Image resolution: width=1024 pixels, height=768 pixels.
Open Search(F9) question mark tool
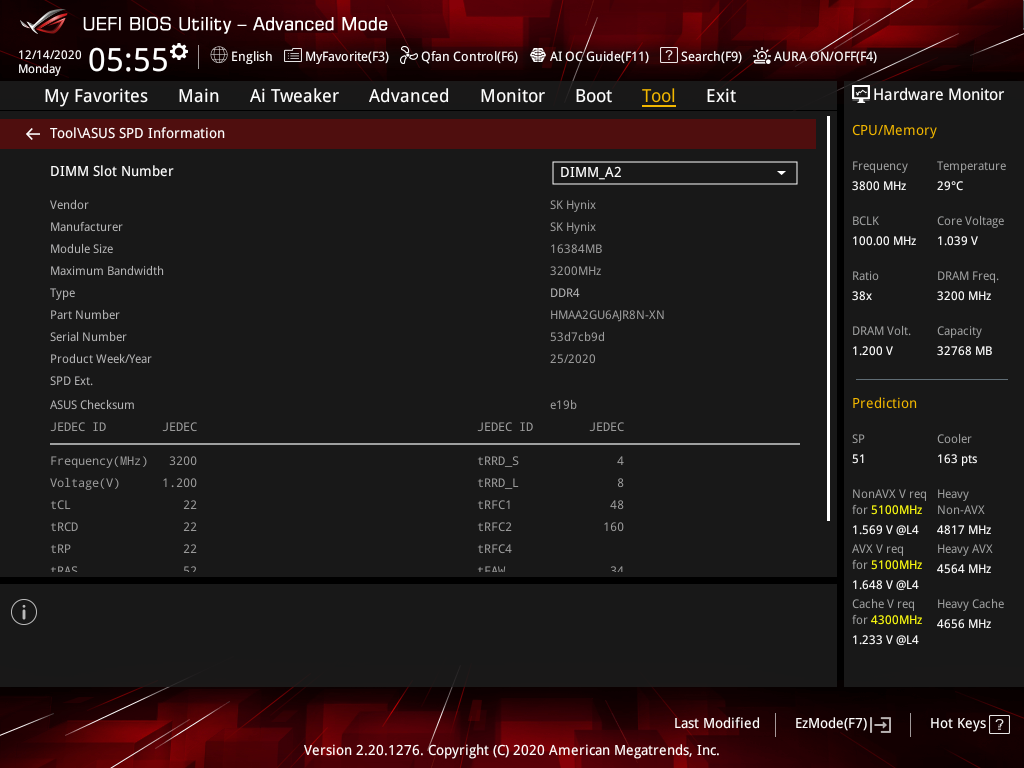coord(701,56)
